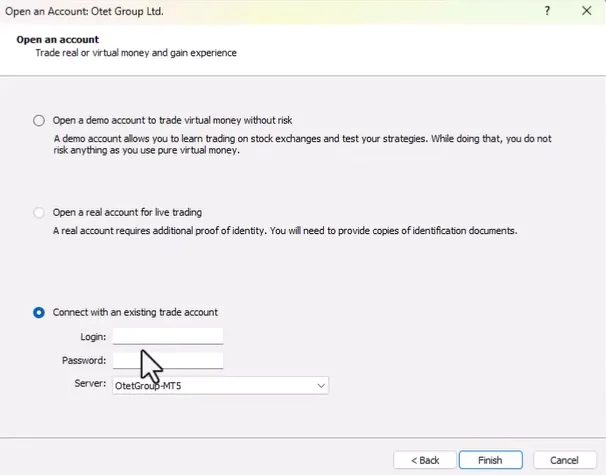
Task: Select the demo account radio button
Action: click(39, 120)
